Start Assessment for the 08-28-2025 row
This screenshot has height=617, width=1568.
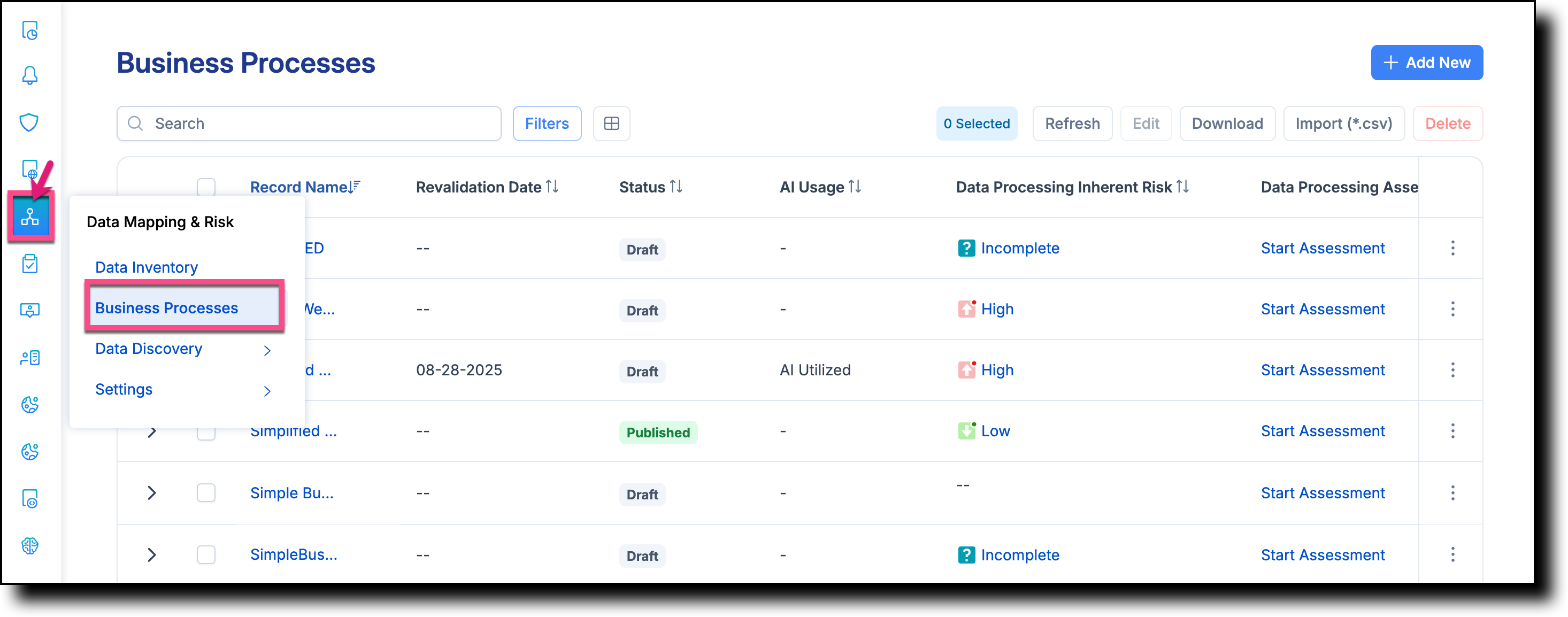click(1323, 370)
